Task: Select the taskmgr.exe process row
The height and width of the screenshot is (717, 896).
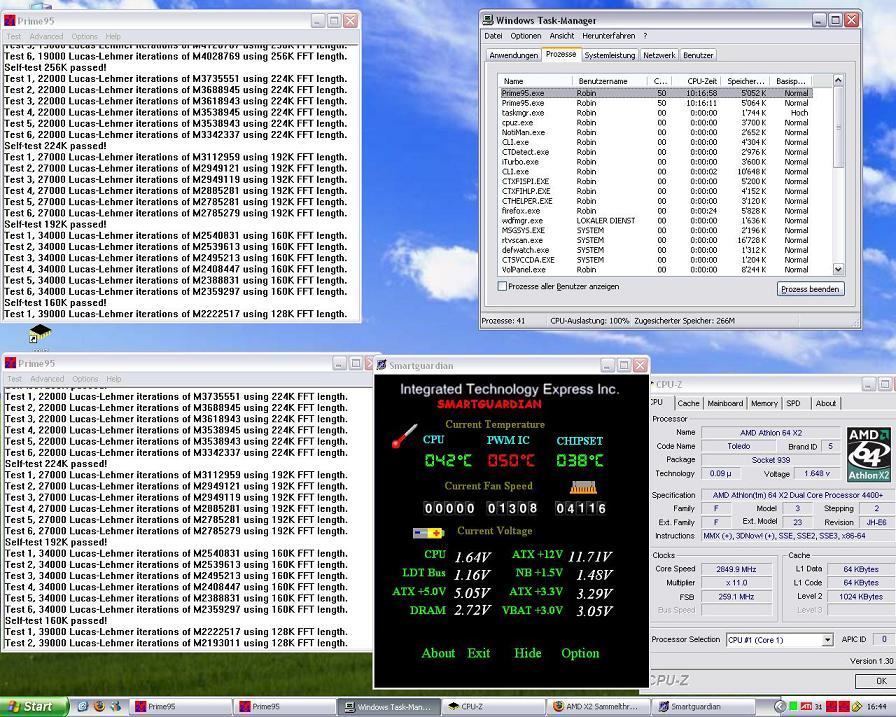Action: coord(656,113)
